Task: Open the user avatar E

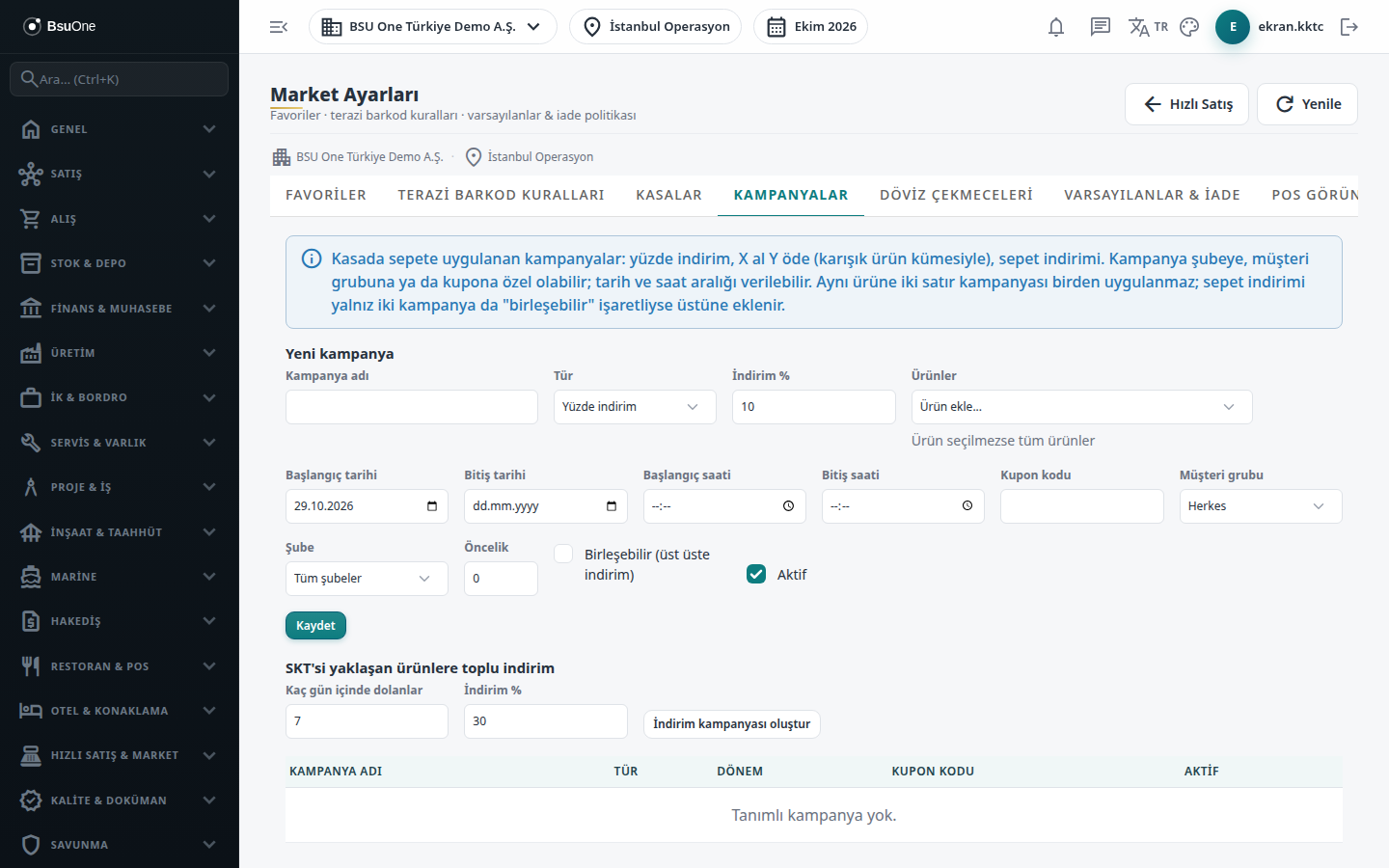Action: tap(1233, 27)
